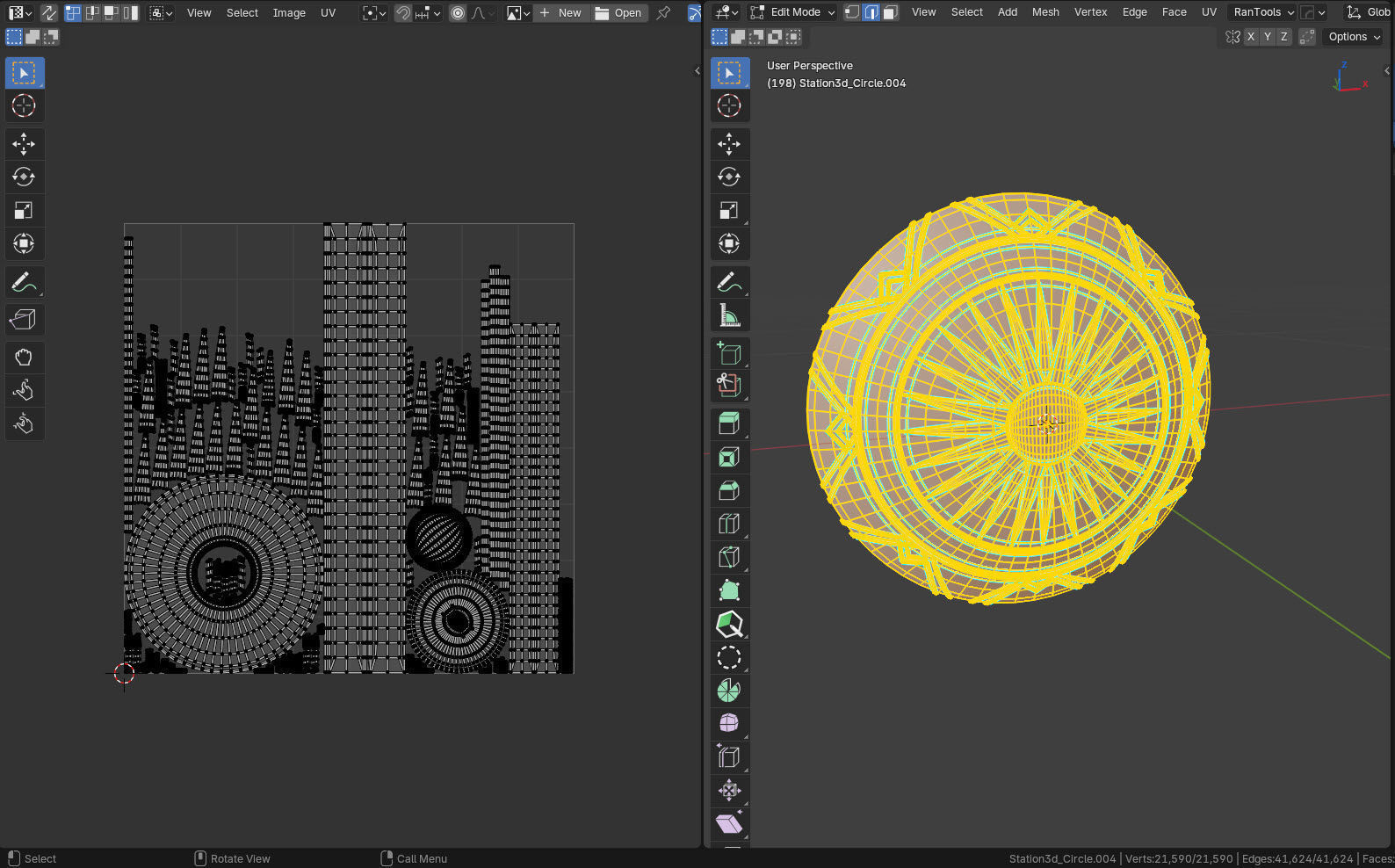Toggle snapping magnet in UV editor
The width and height of the screenshot is (1395, 868).
tap(403, 13)
